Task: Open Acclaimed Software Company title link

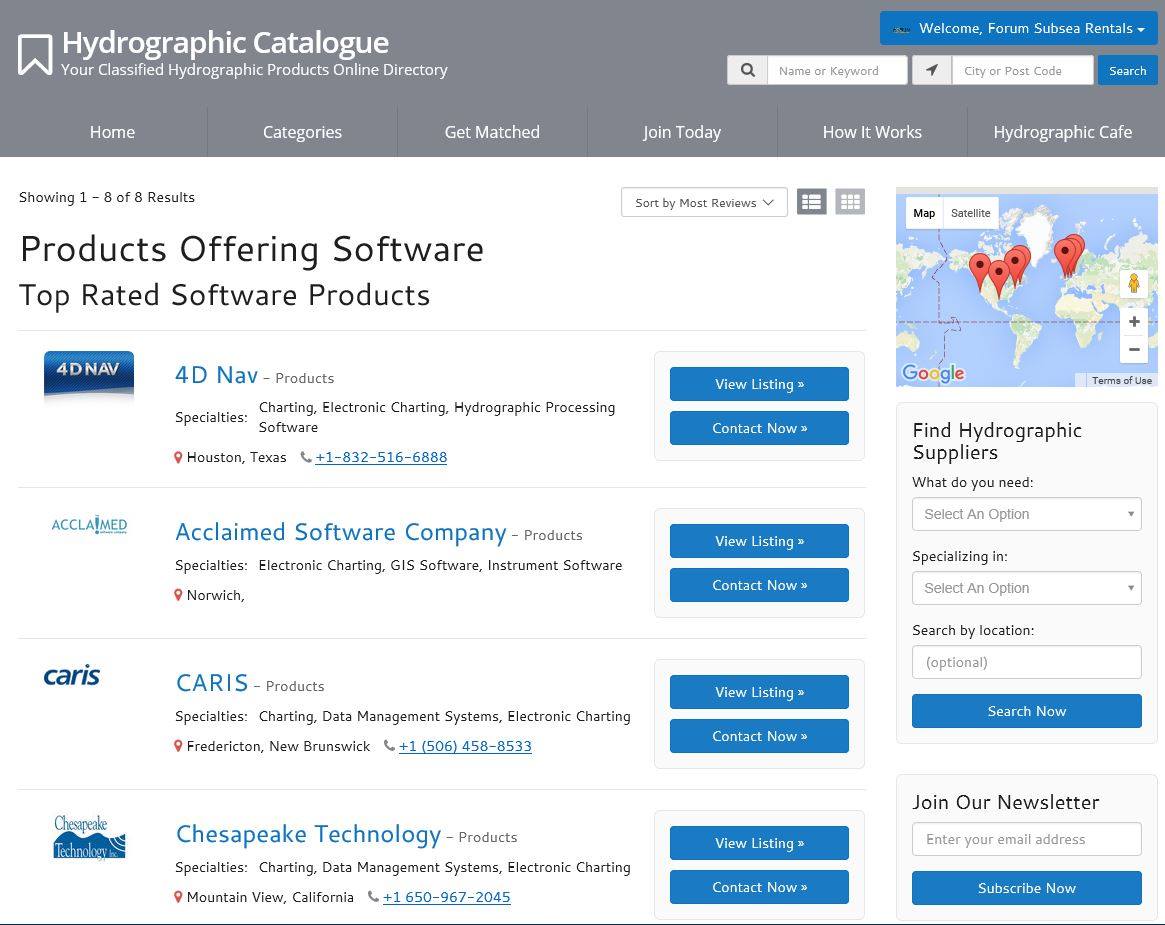Action: [340, 532]
